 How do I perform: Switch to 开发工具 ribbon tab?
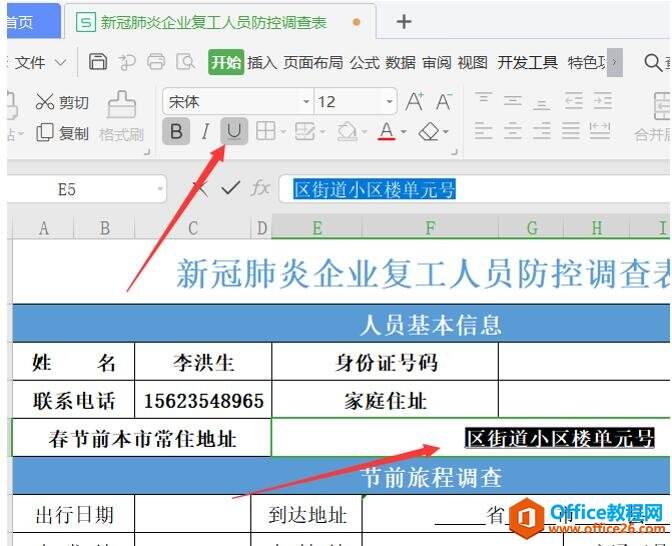tap(528, 63)
